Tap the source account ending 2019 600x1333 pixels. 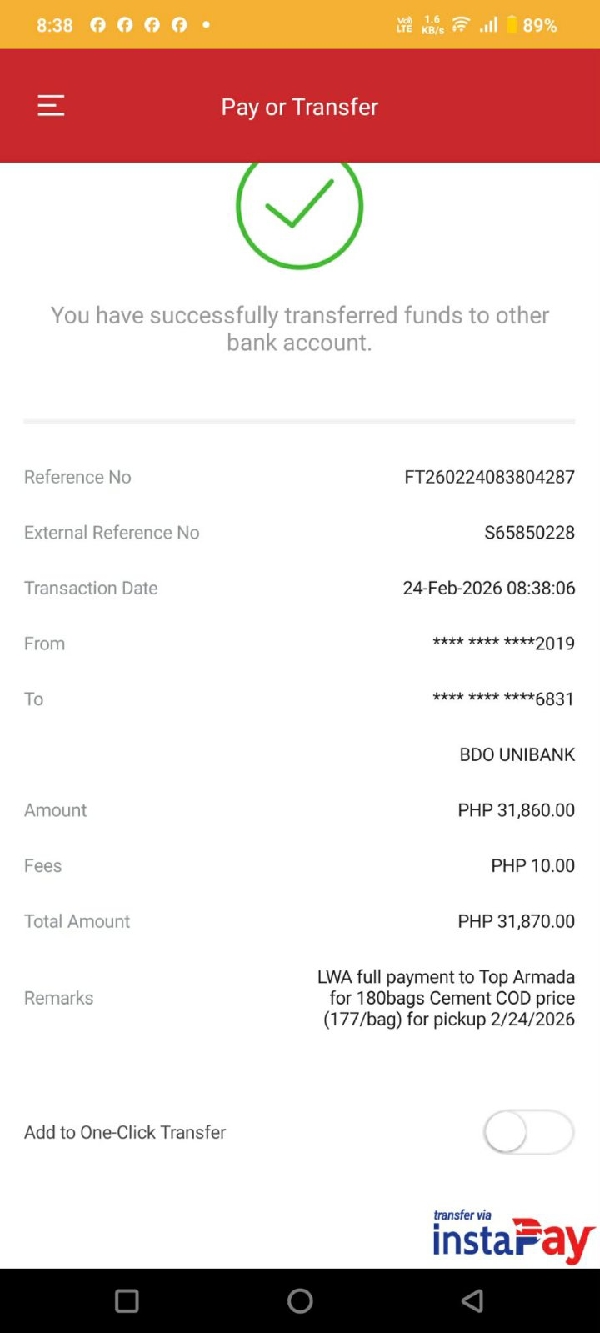503,643
